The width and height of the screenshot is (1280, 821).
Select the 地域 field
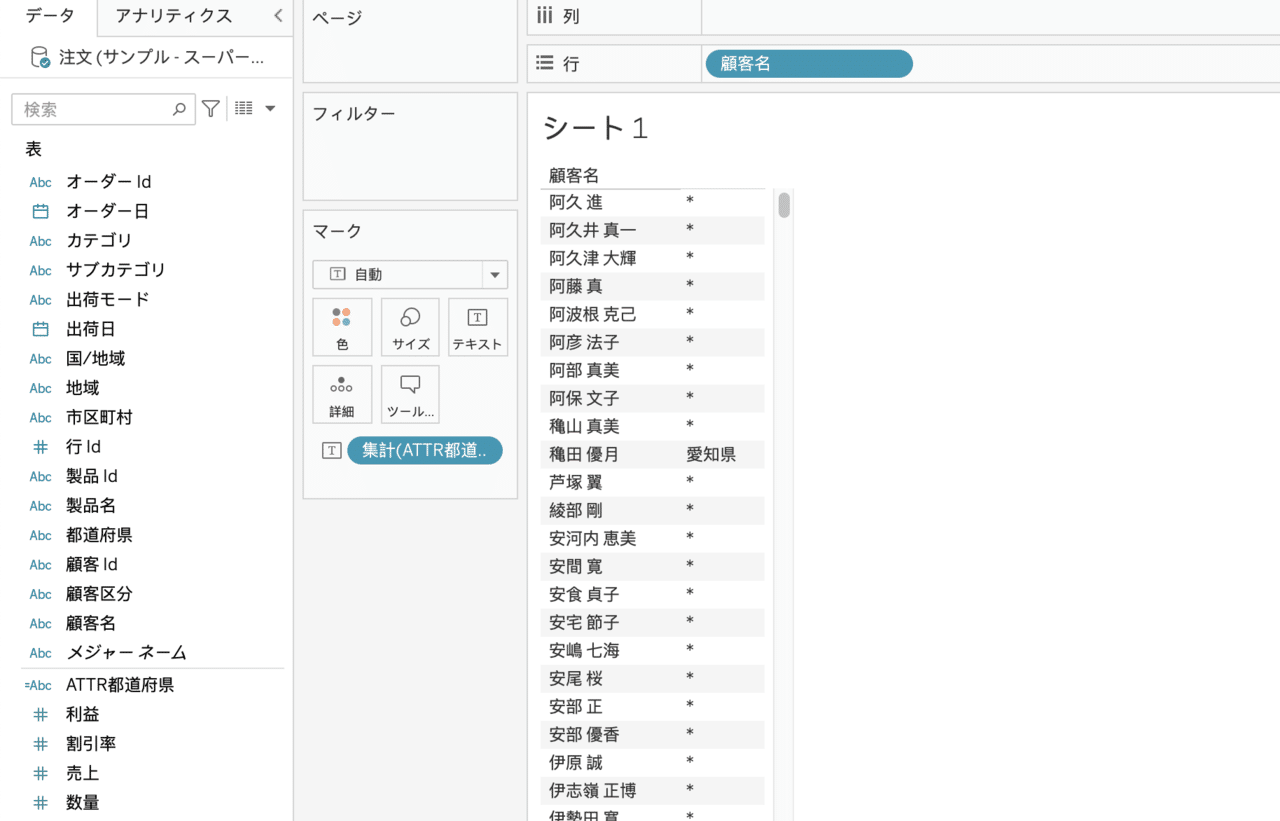coord(83,388)
